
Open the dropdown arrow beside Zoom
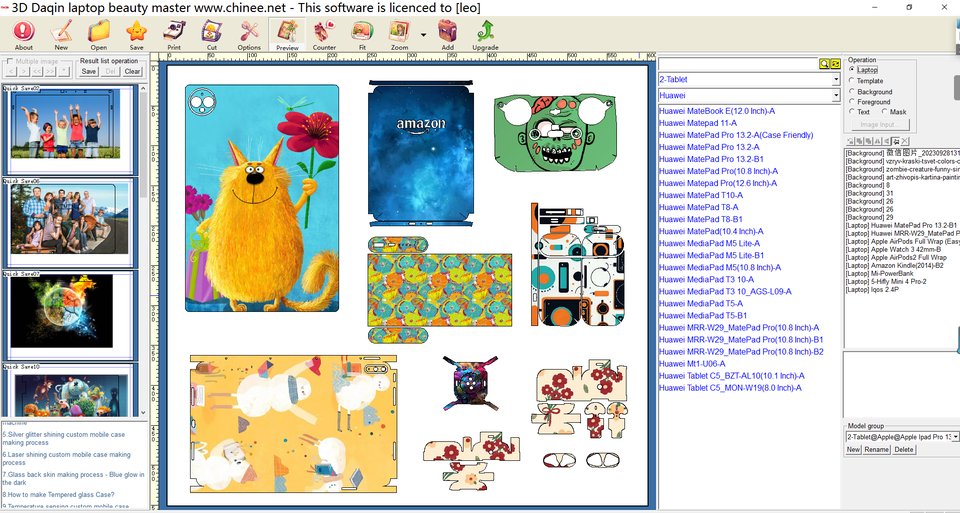(423, 34)
